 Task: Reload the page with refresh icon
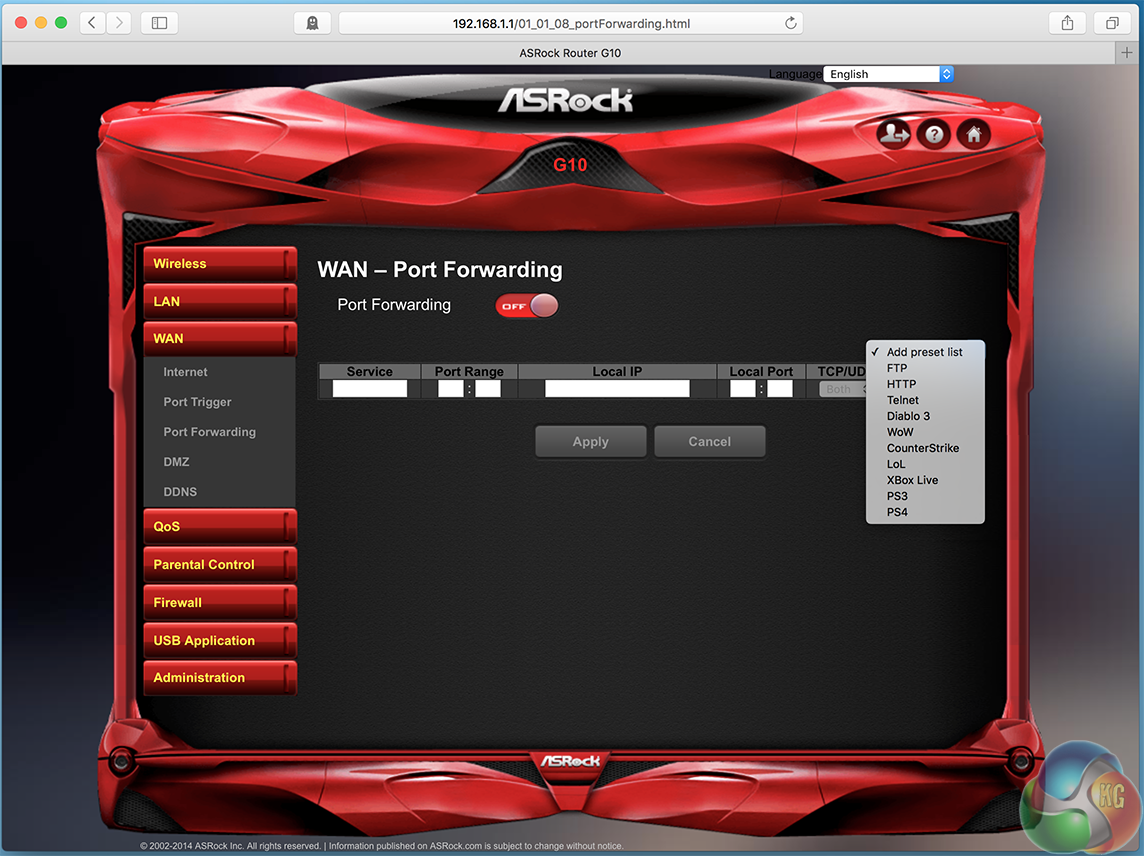tap(790, 23)
